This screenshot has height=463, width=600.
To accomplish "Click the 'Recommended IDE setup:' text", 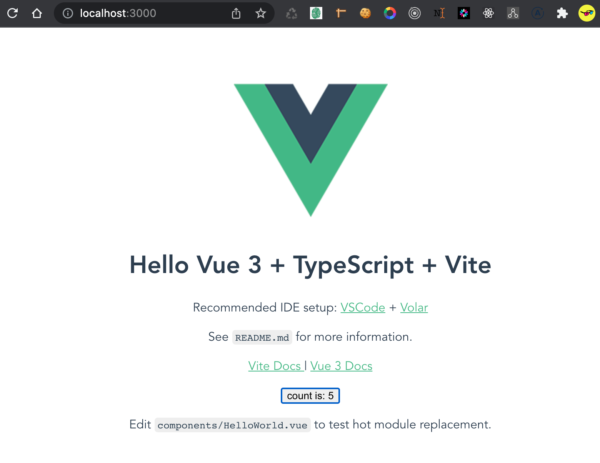I will point(265,308).
